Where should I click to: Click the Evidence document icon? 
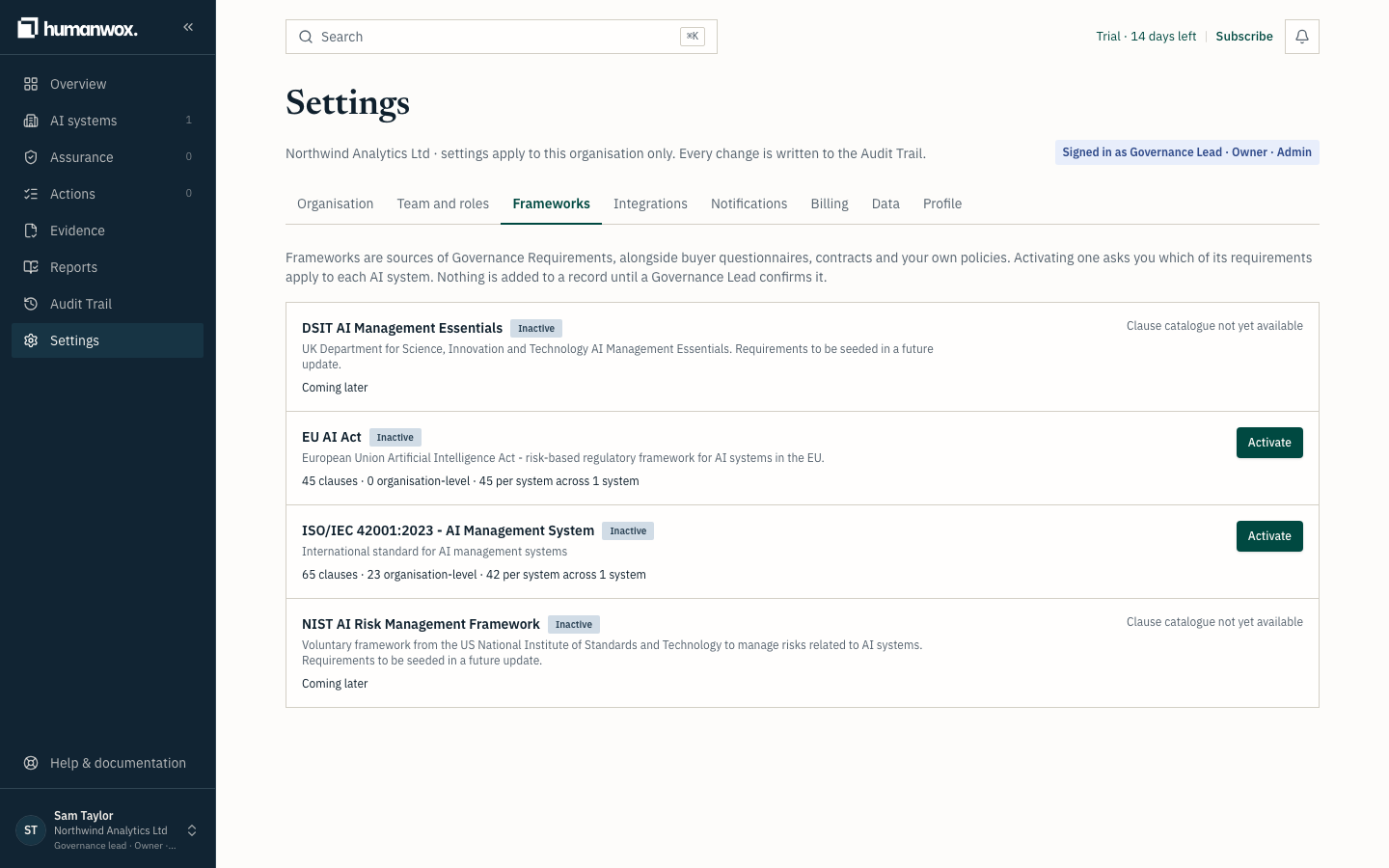pyautogui.click(x=31, y=231)
